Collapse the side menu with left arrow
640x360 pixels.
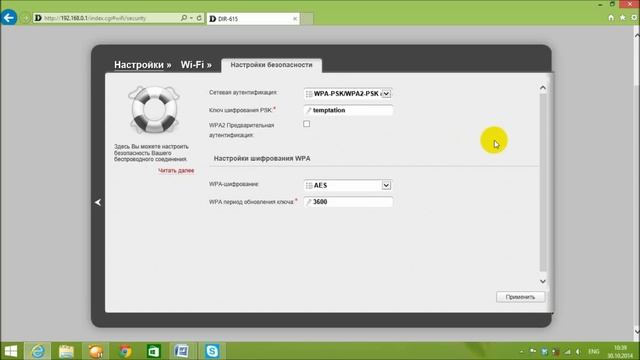click(98, 202)
